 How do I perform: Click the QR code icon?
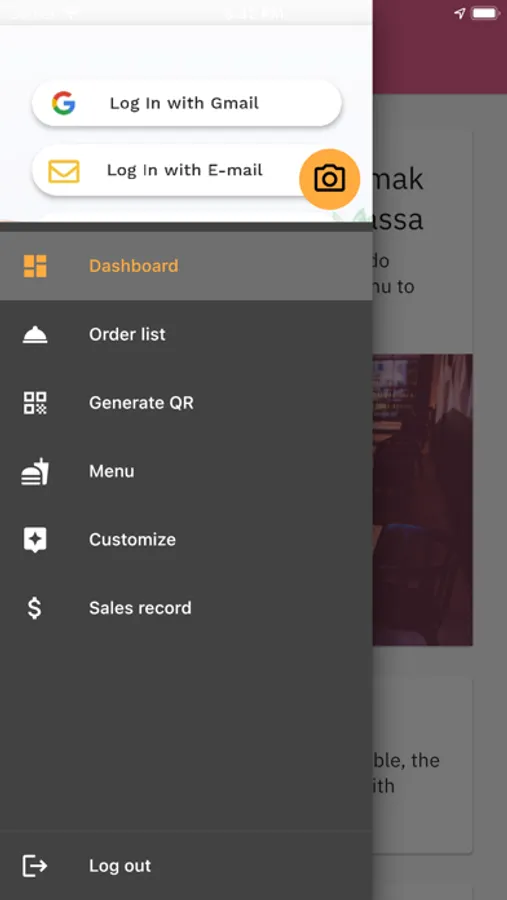tap(35, 403)
